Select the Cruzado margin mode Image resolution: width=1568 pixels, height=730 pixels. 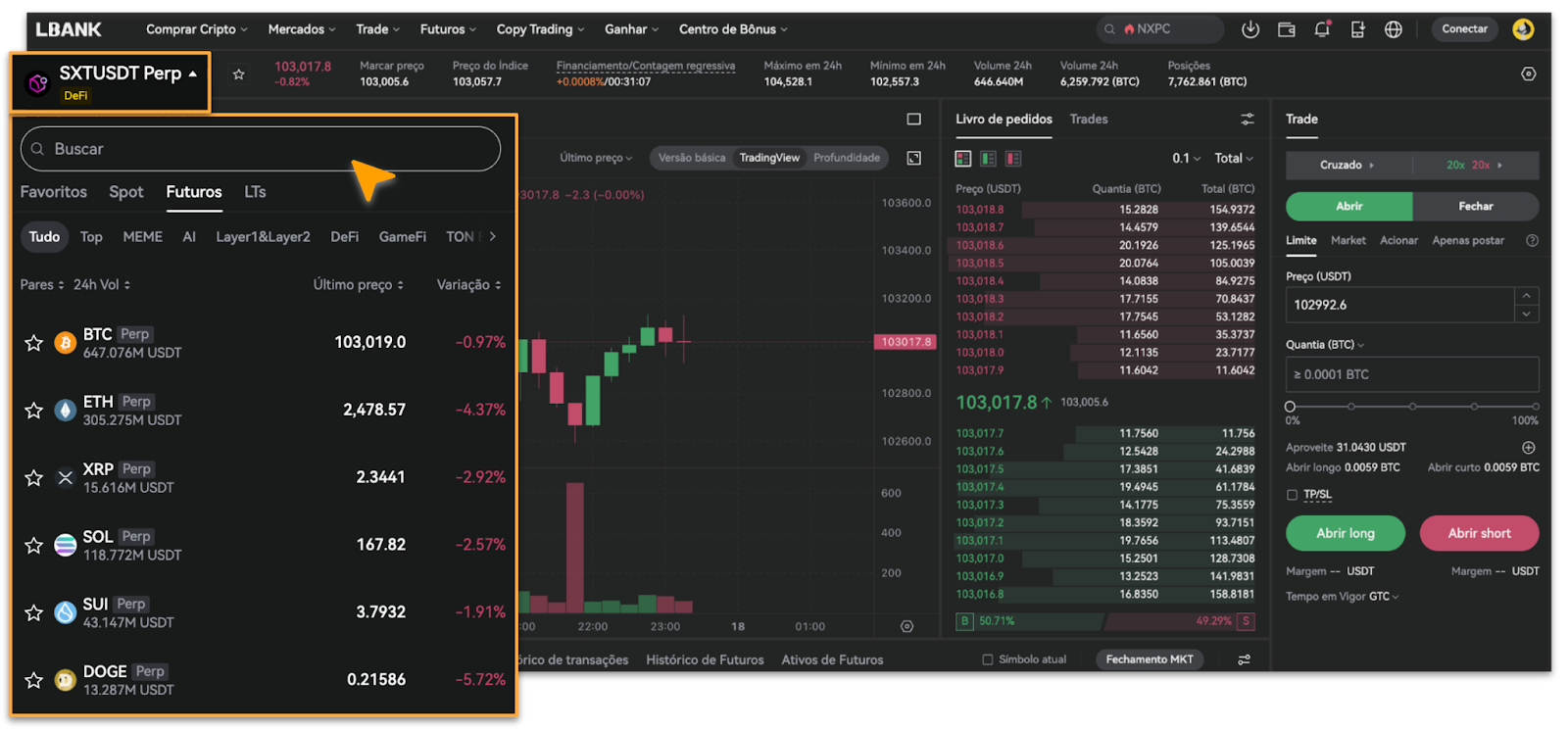[x=1348, y=165]
